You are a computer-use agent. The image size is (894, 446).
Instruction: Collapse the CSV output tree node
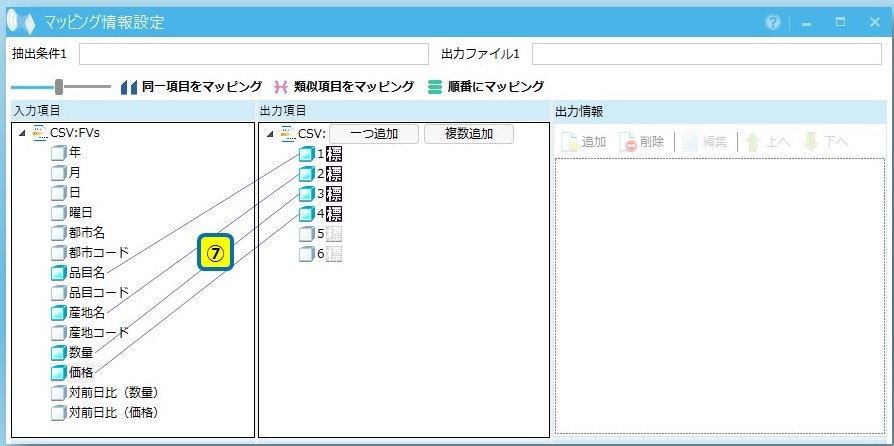coord(270,135)
